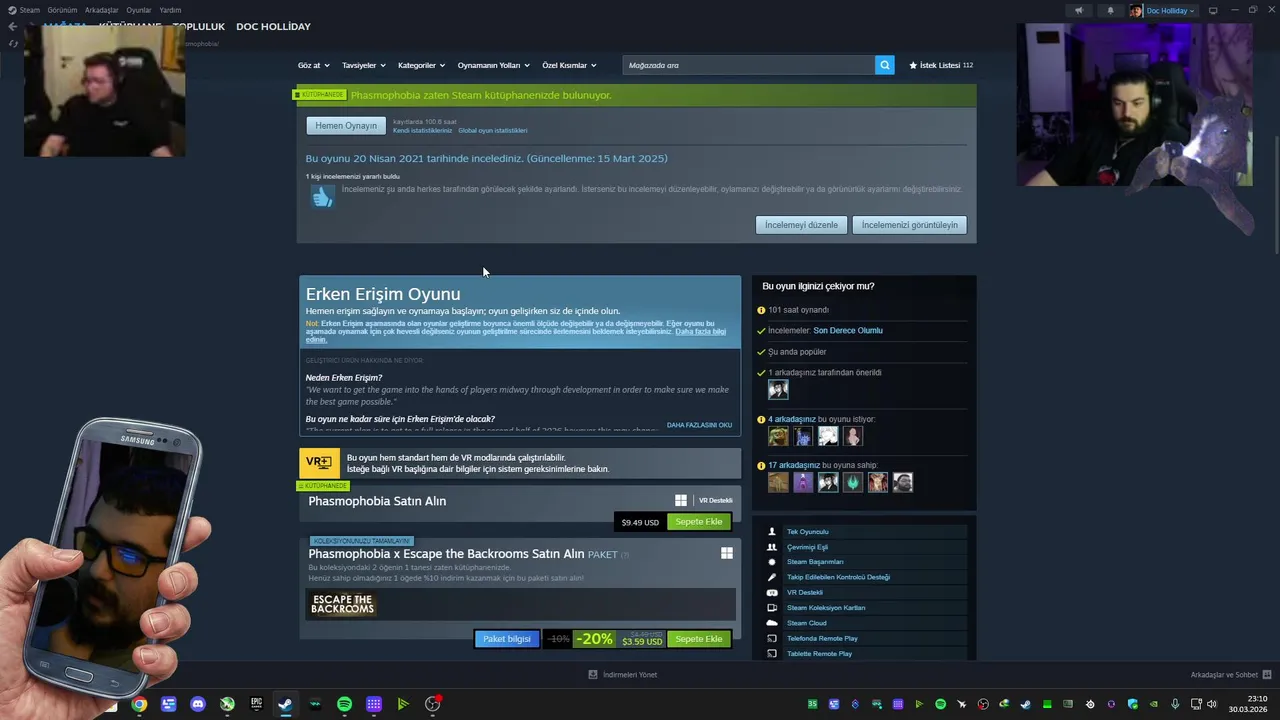
Task: Open the green Spotify taskbar icon
Action: coord(344,704)
